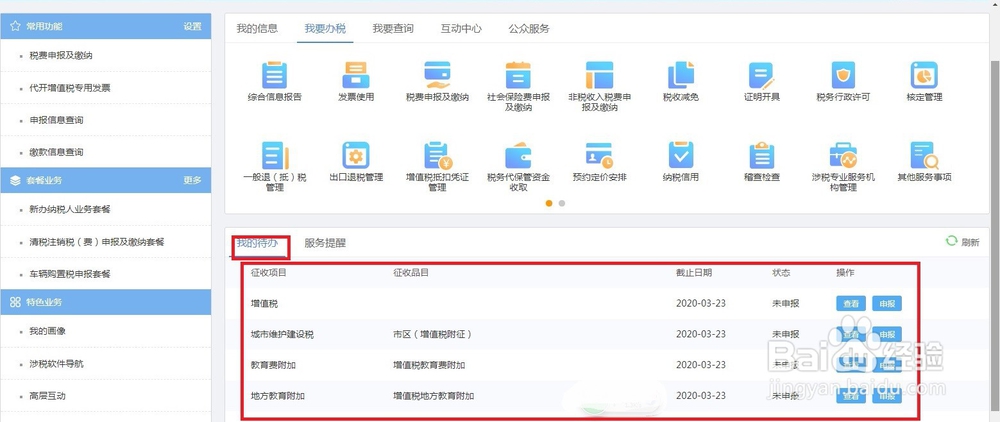This screenshot has width=1000, height=422.
Task: Click the four-circle icon in 特色业务 header
Action: (15, 302)
